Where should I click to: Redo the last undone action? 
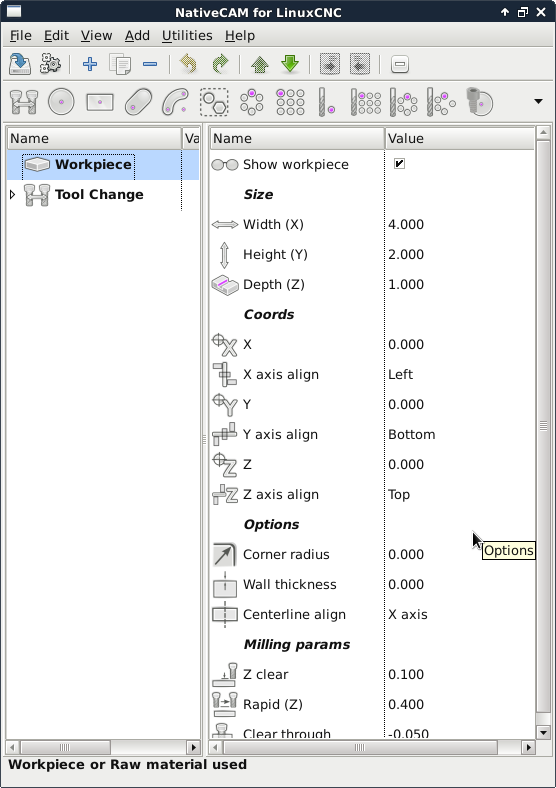click(220, 64)
